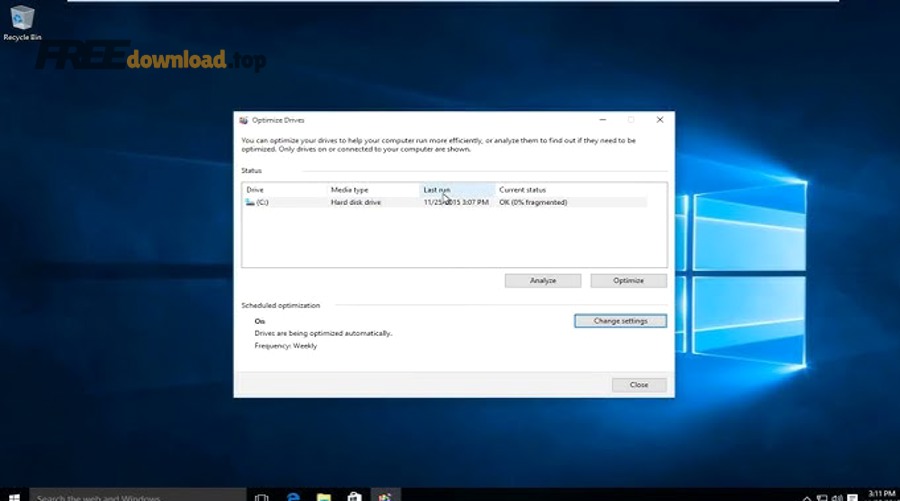Click the Optimize button

pos(628,281)
